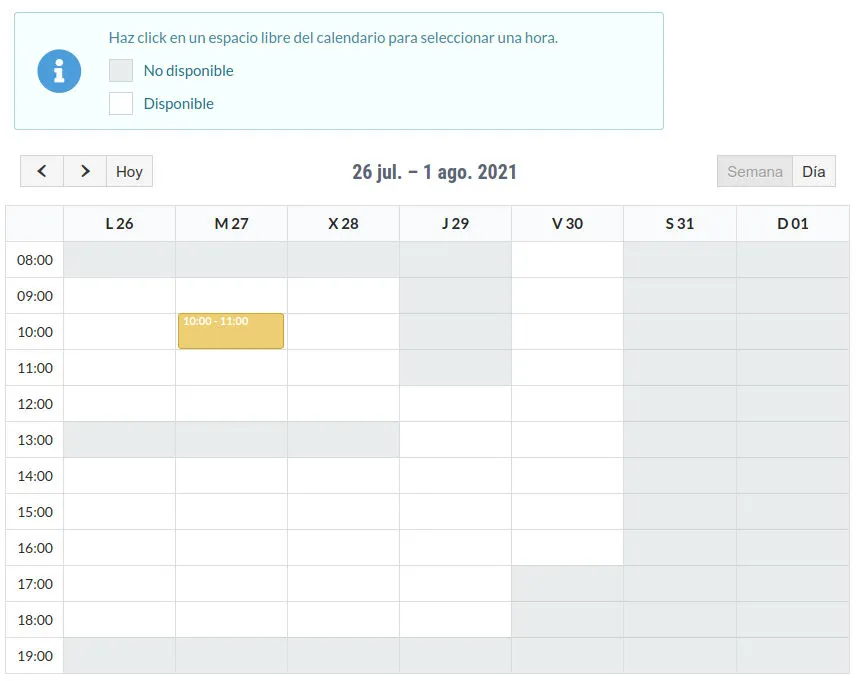Go to the next week arrow
Viewport: 860px width, 681px height.
85,171
